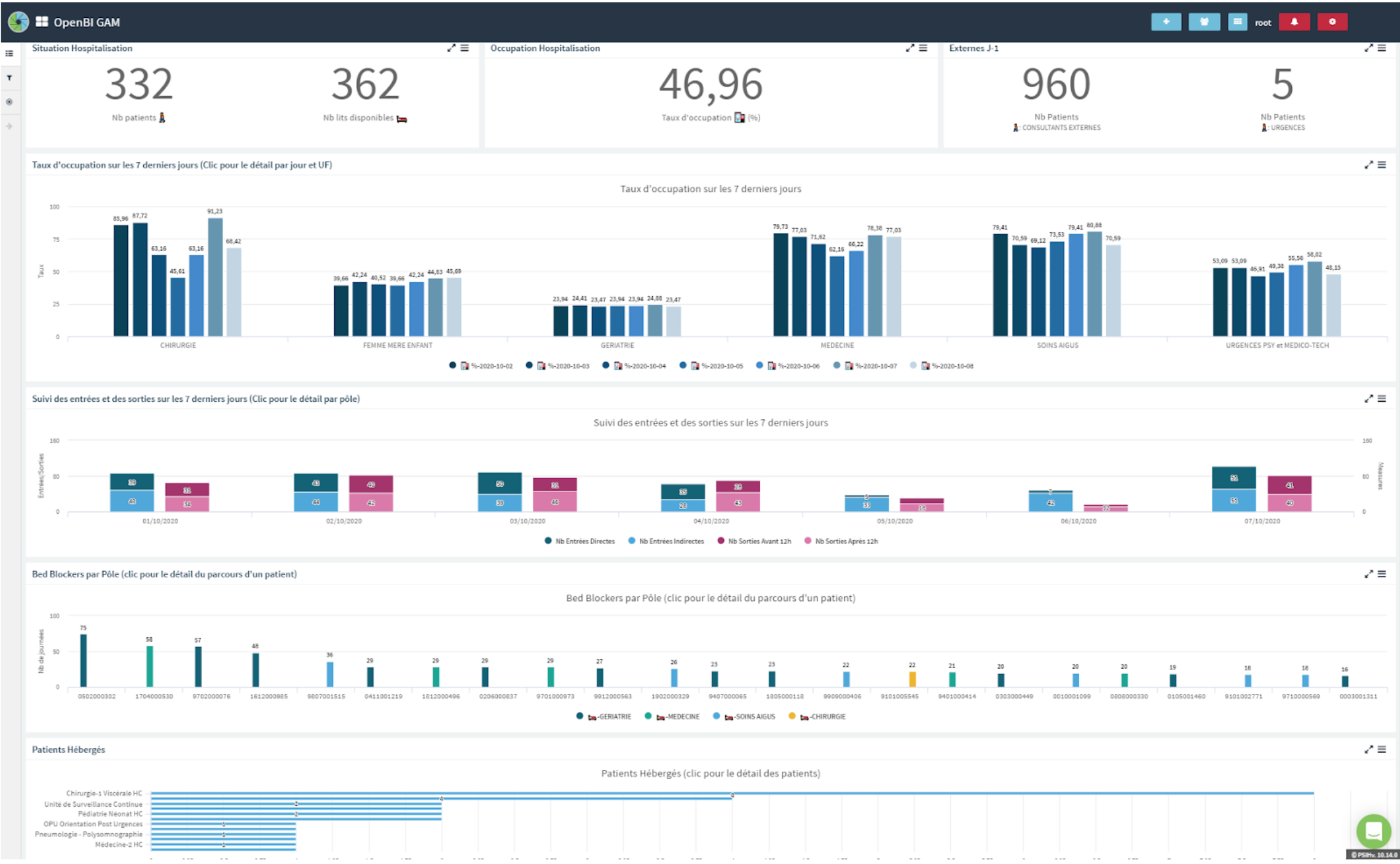This screenshot has height=864, width=1400.
Task: Click the blue users group button
Action: click(1203, 22)
